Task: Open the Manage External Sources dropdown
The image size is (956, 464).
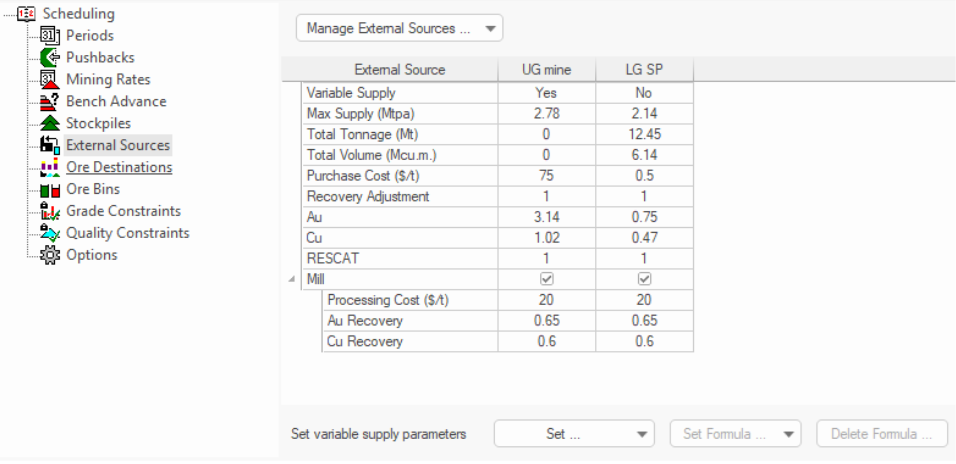Action: pyautogui.click(x=399, y=28)
